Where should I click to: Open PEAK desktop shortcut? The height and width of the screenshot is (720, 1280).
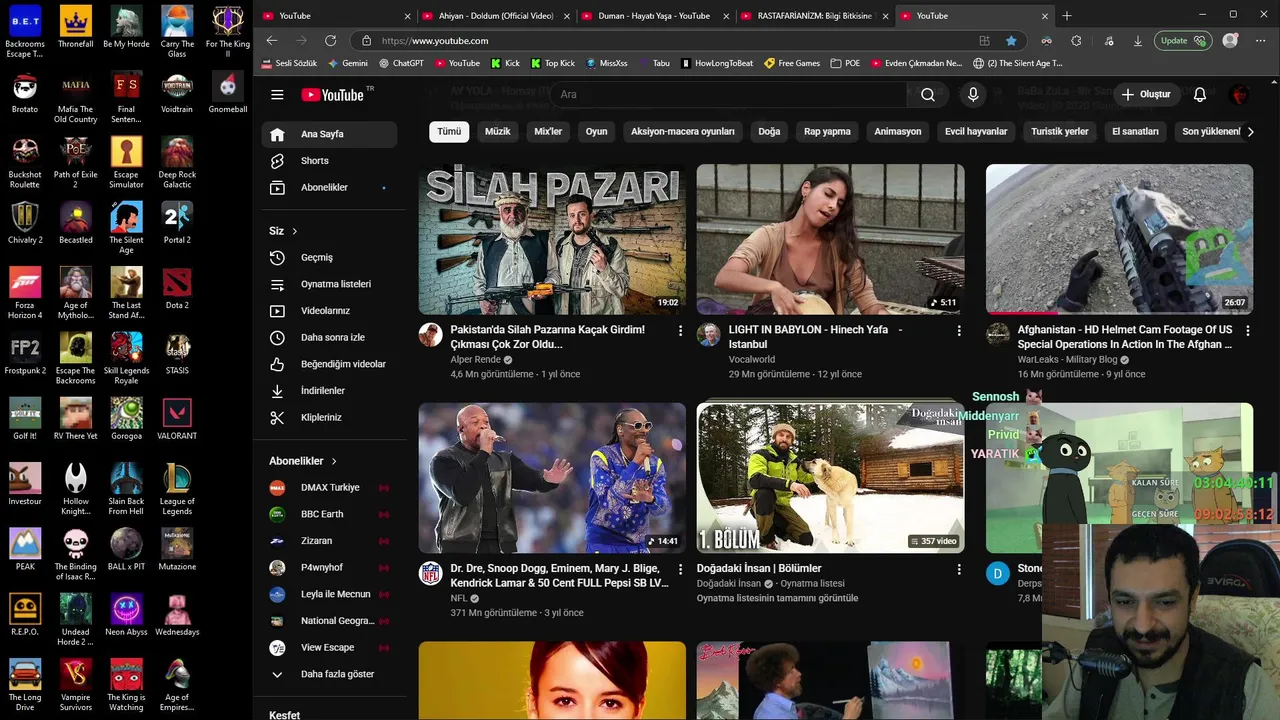pos(25,549)
